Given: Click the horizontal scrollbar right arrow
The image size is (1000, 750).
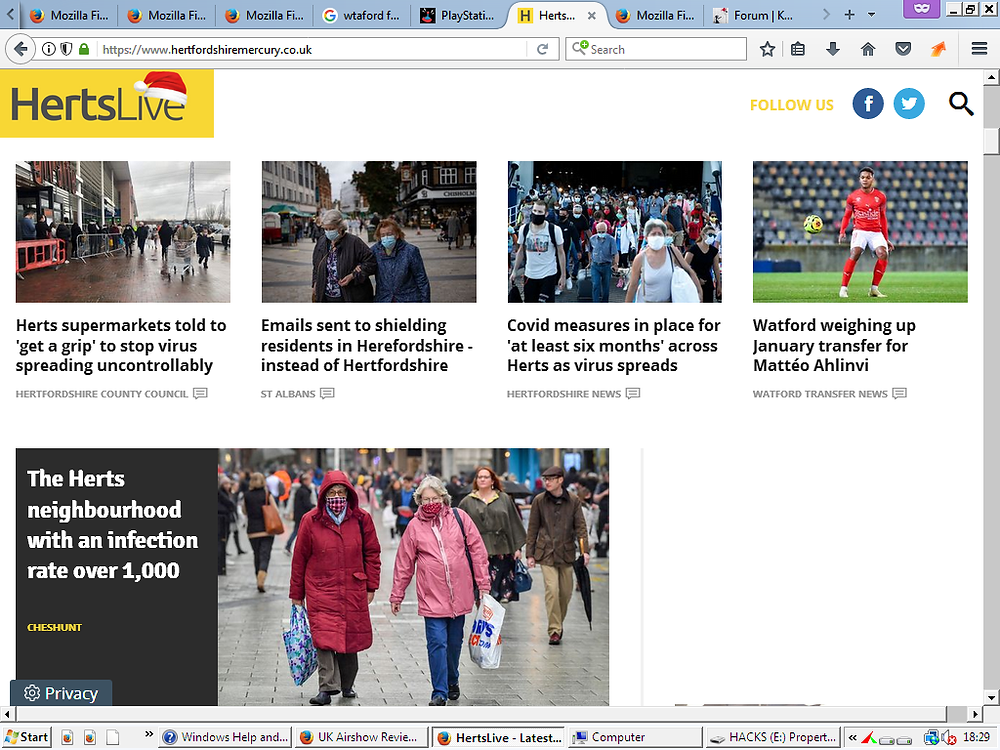Looking at the screenshot, I should coord(976,714).
